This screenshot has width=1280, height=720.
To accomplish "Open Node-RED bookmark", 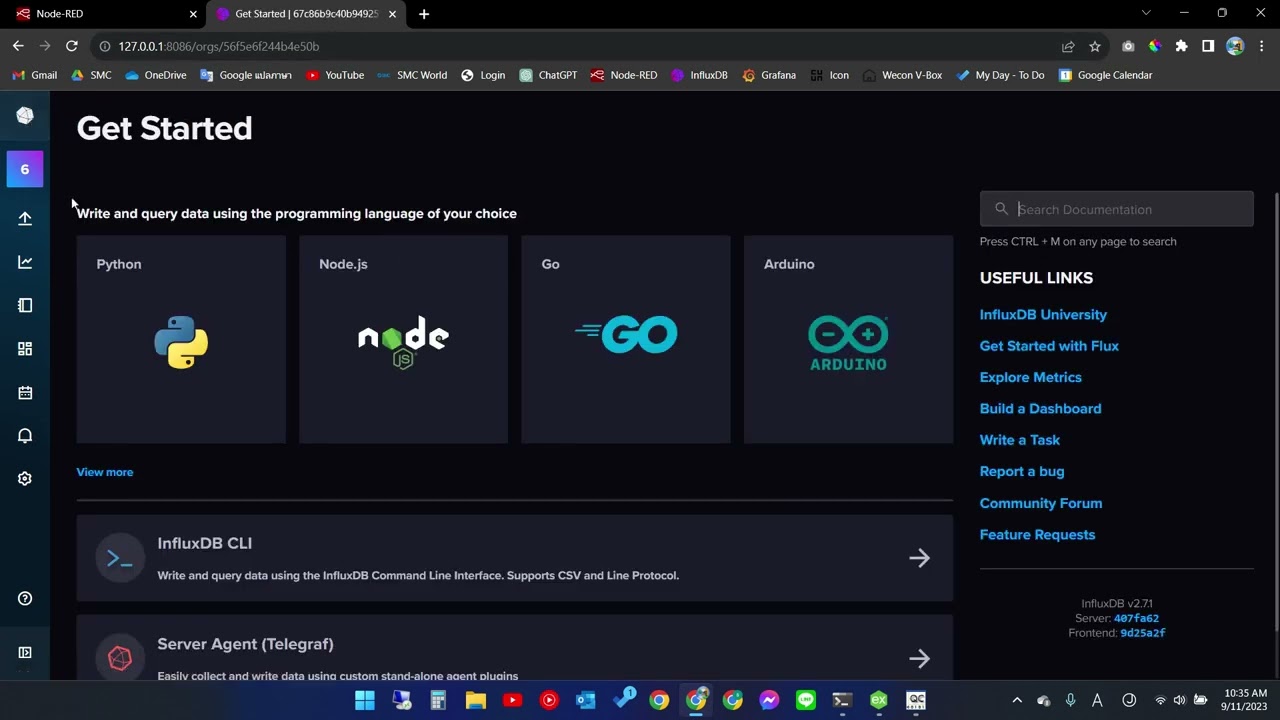I will click(624, 75).
